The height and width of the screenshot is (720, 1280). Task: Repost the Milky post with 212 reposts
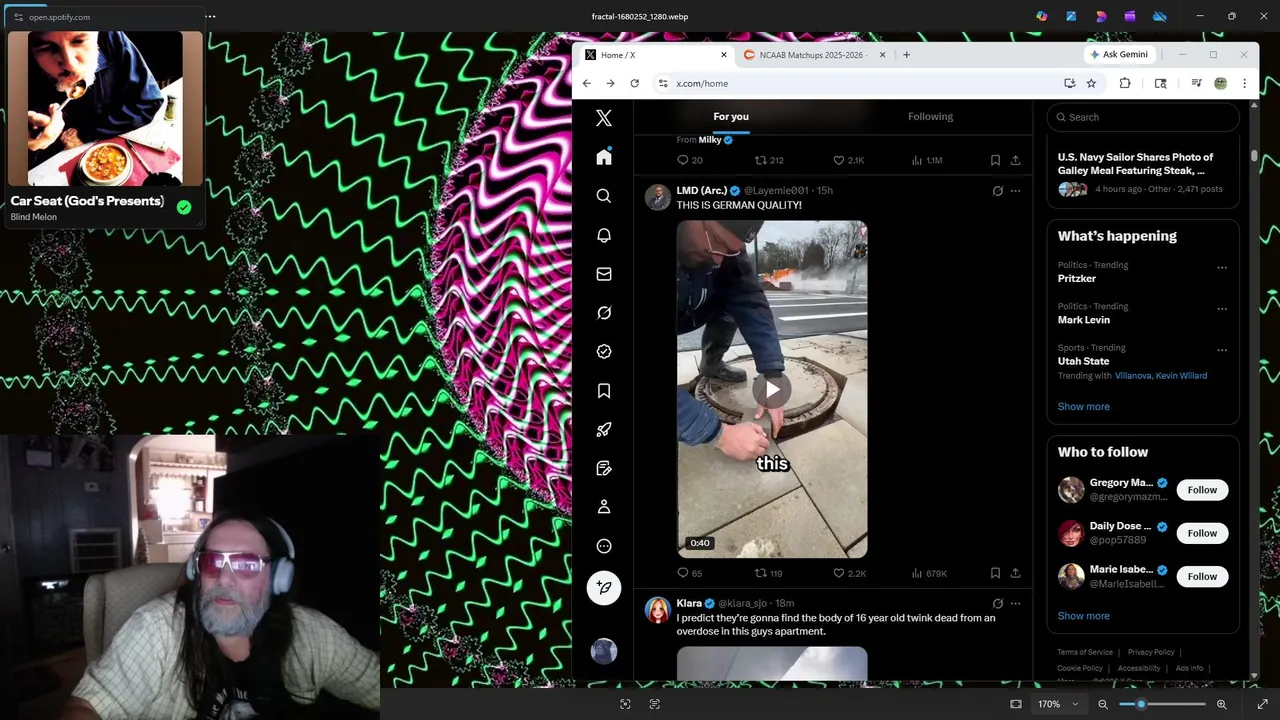pyautogui.click(x=760, y=160)
